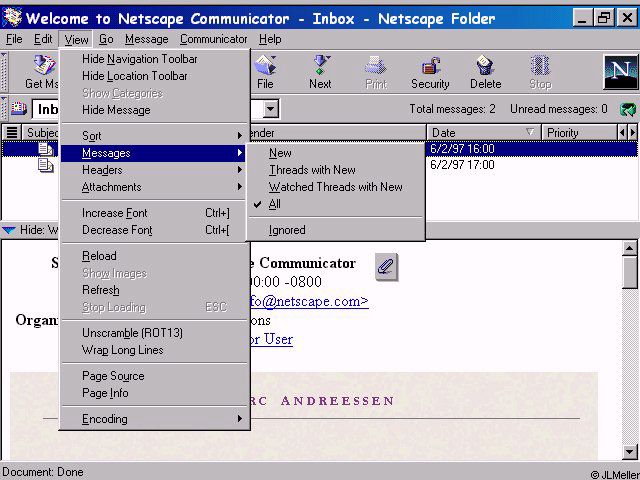
Task: Click the thread view column icon
Action: (x=12, y=133)
